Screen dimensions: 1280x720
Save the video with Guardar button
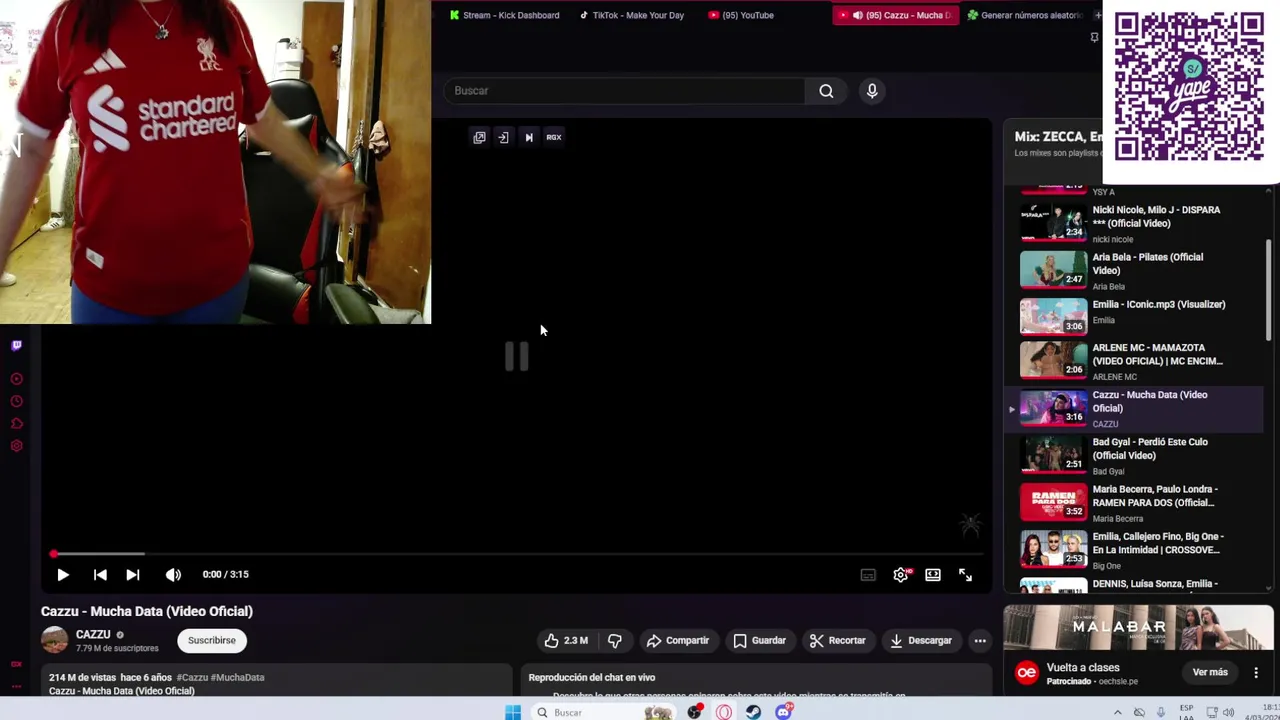pos(760,641)
